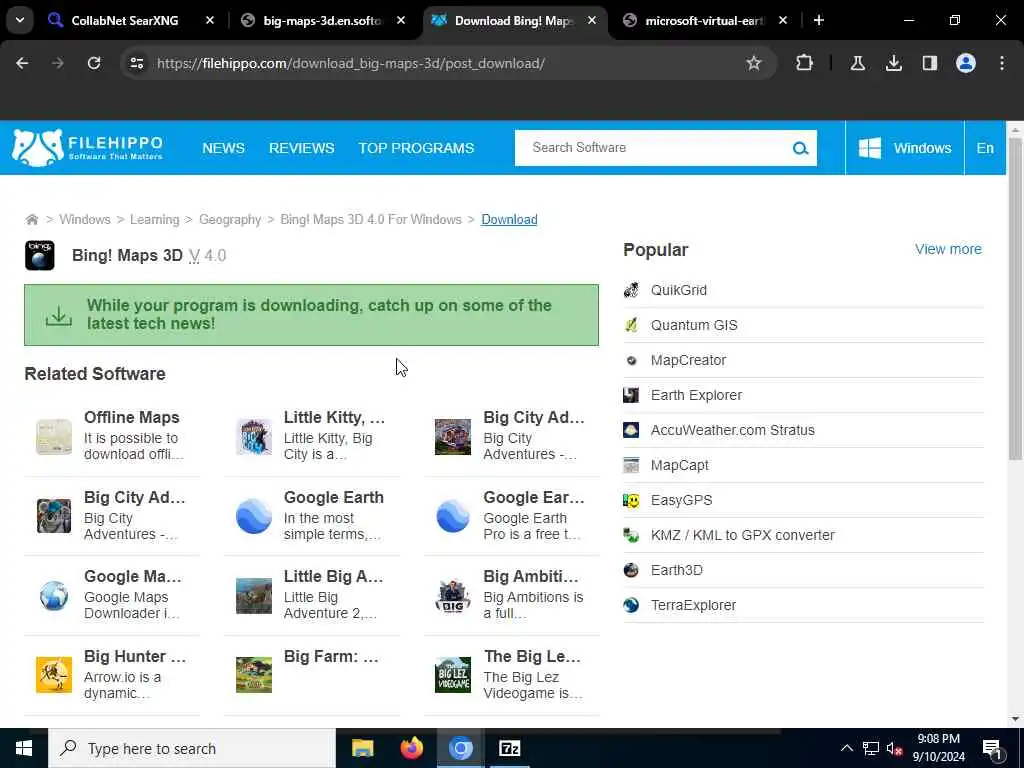Click the Windows breadcrumb link

(85, 219)
